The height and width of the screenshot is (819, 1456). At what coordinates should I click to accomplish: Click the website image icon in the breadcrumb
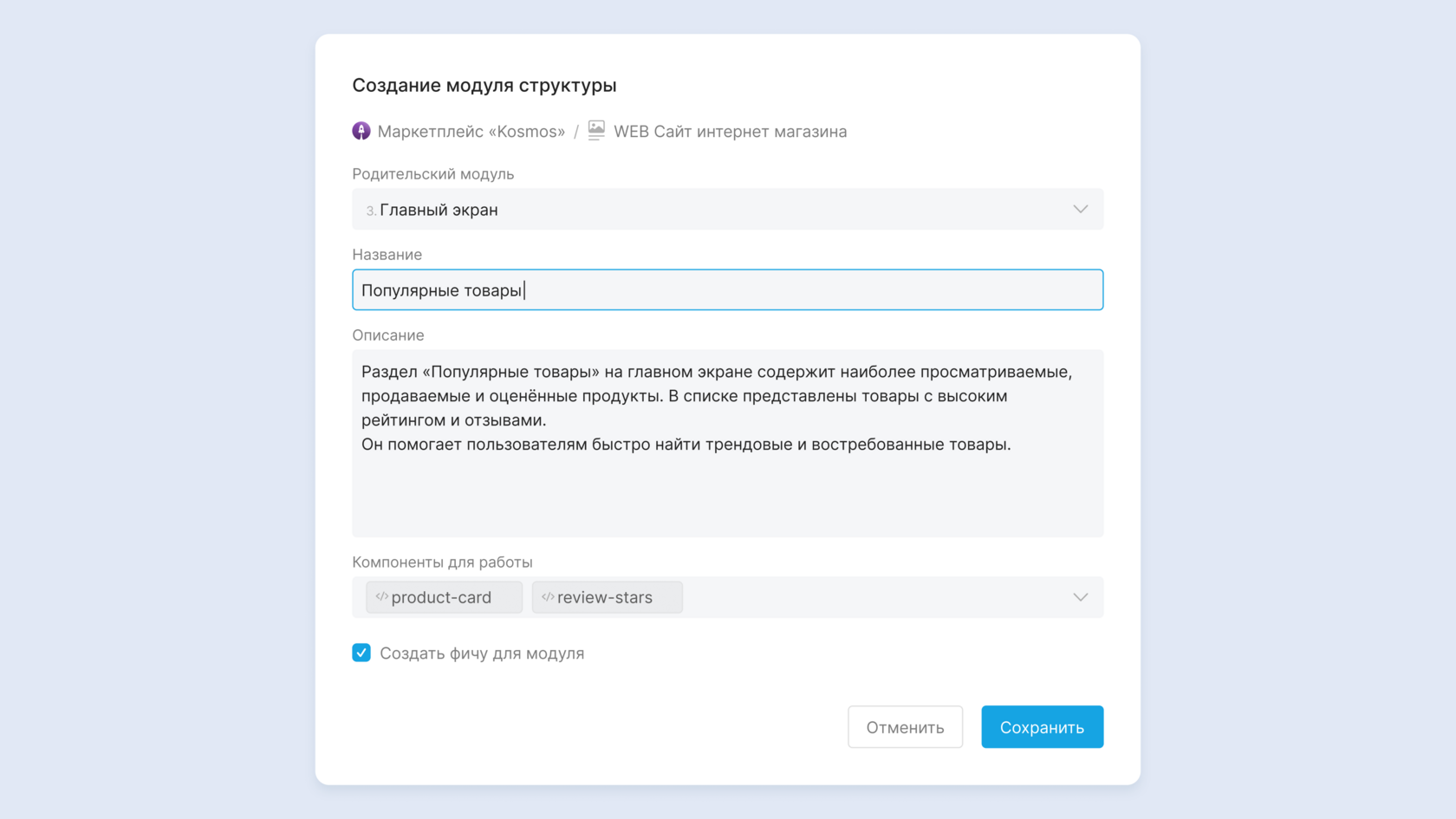click(596, 131)
